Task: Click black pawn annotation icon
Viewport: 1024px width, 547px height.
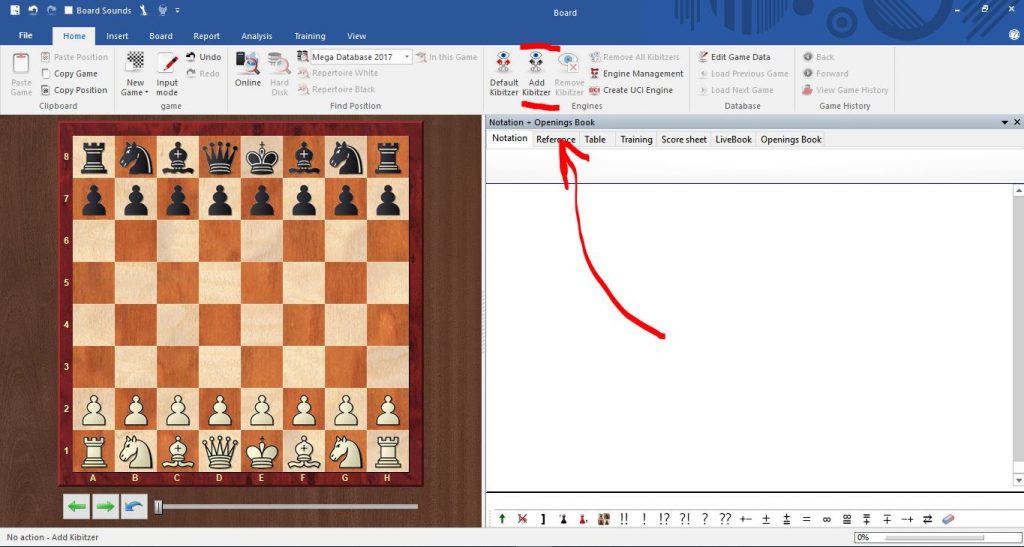Action: point(563,519)
